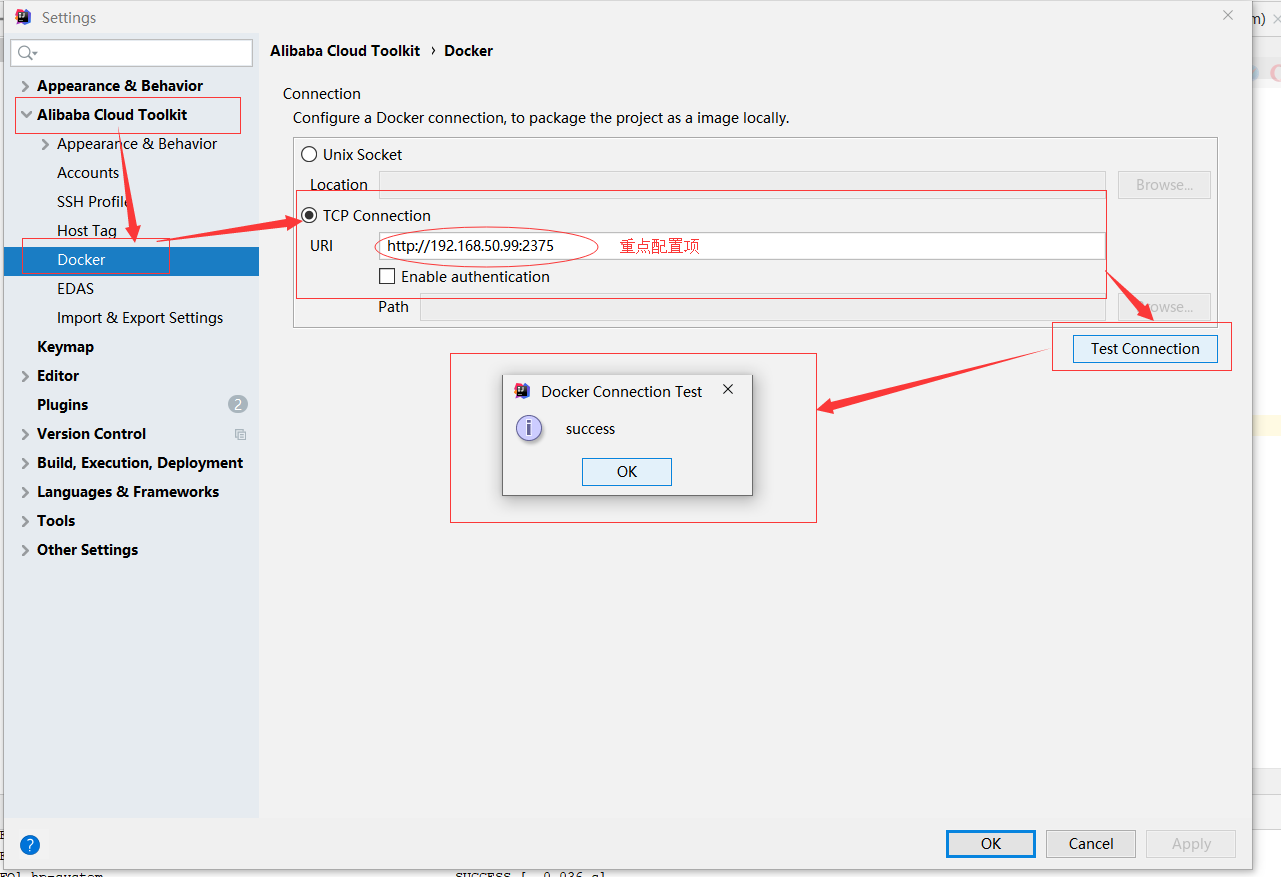Select the Unix Socket radio button
Image resolution: width=1281 pixels, height=877 pixels.
[309, 155]
